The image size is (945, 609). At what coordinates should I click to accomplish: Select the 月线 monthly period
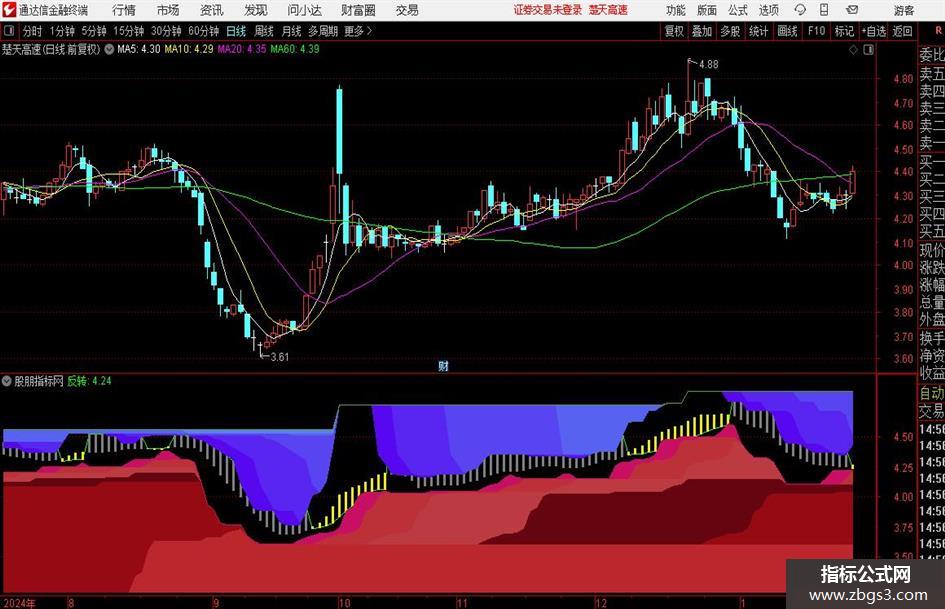point(292,31)
